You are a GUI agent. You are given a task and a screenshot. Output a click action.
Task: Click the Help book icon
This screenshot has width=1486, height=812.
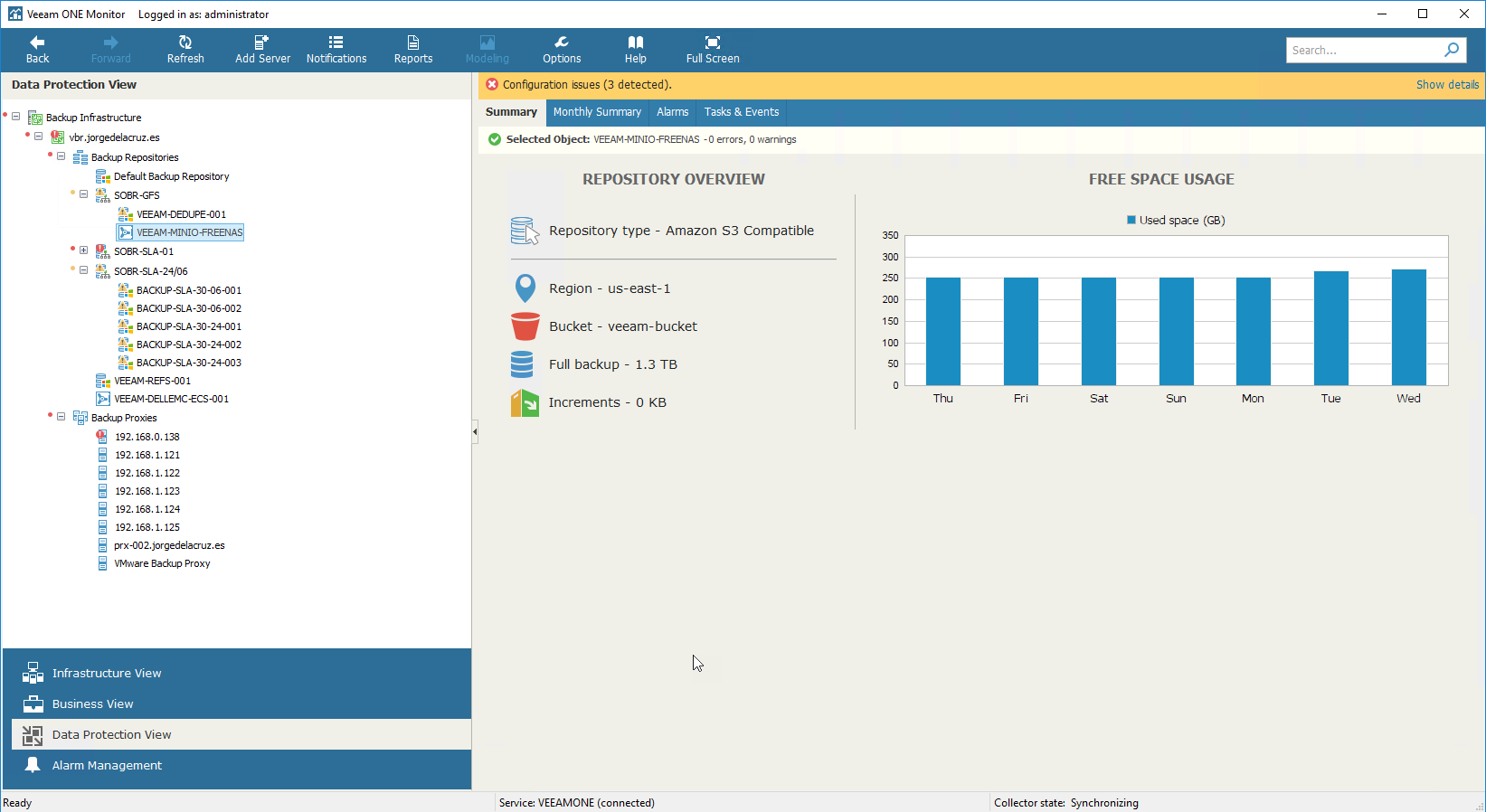point(636,42)
